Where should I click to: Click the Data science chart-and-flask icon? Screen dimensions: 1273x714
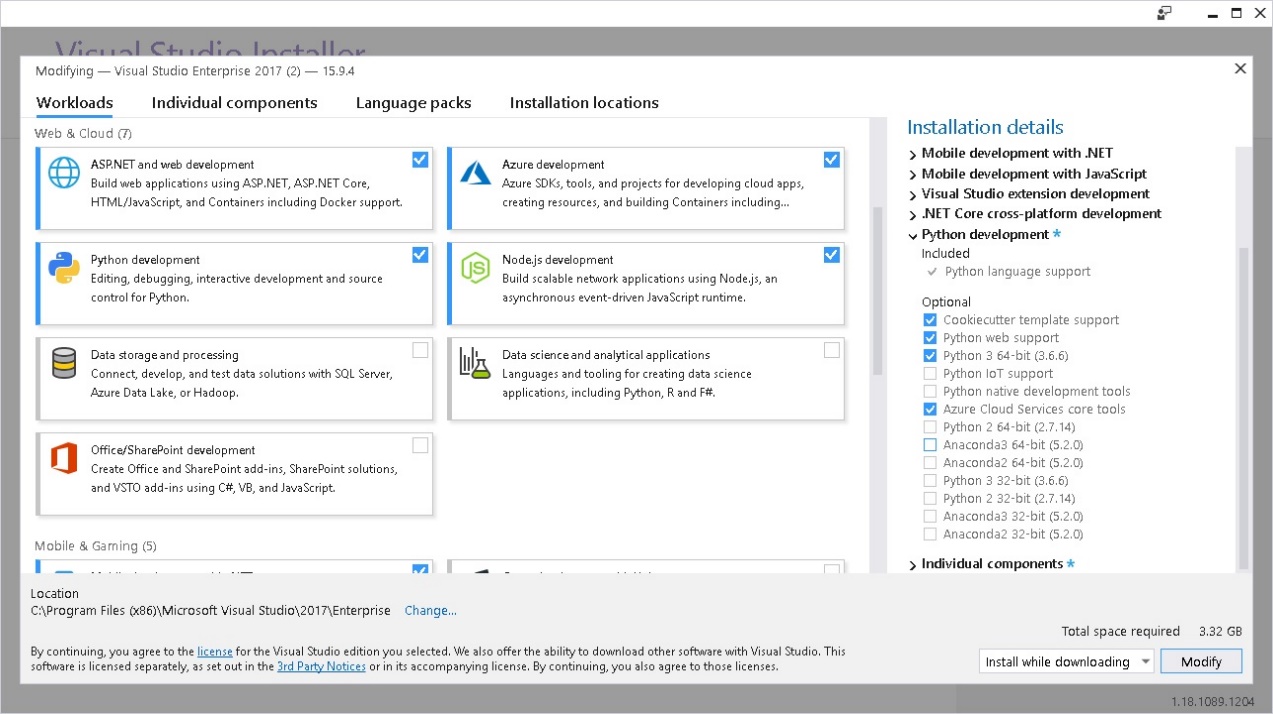click(x=475, y=362)
